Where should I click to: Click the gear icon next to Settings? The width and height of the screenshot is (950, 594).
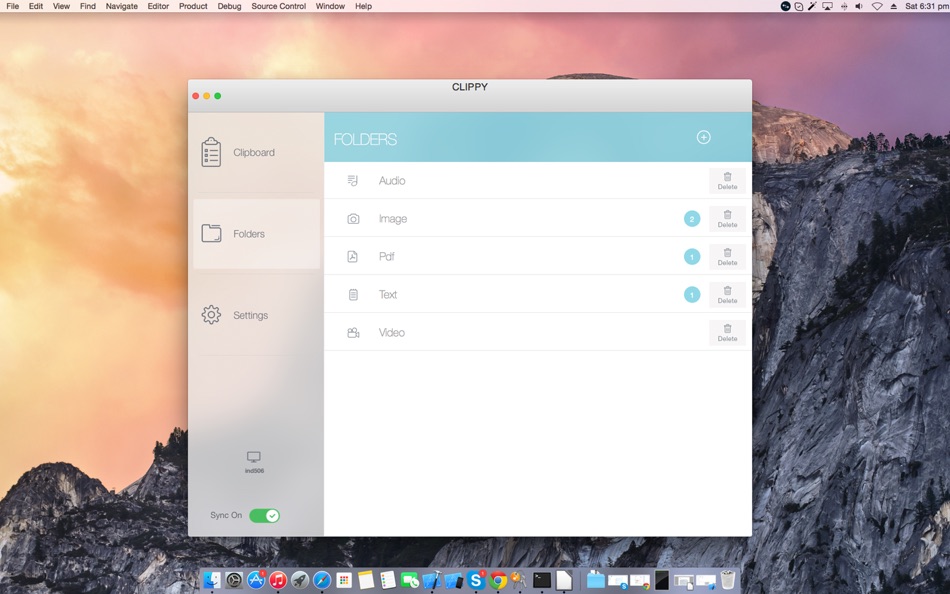211,315
